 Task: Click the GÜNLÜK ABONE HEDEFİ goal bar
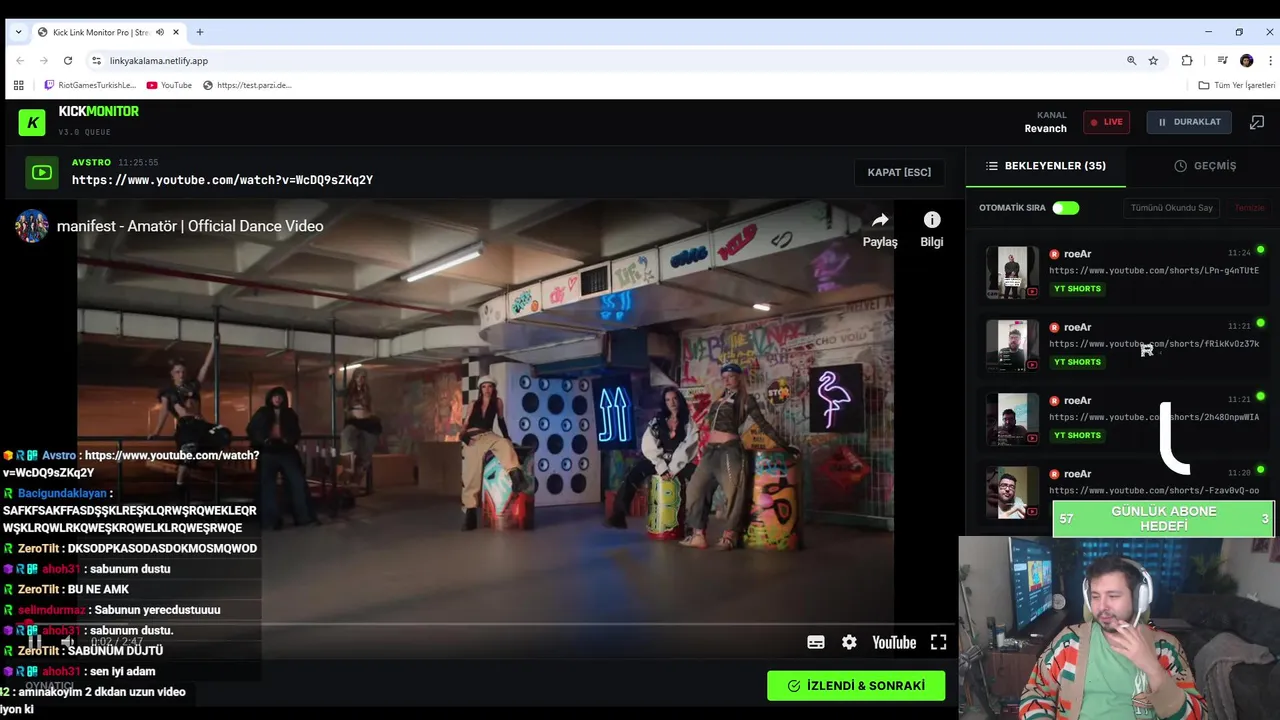pos(1163,519)
